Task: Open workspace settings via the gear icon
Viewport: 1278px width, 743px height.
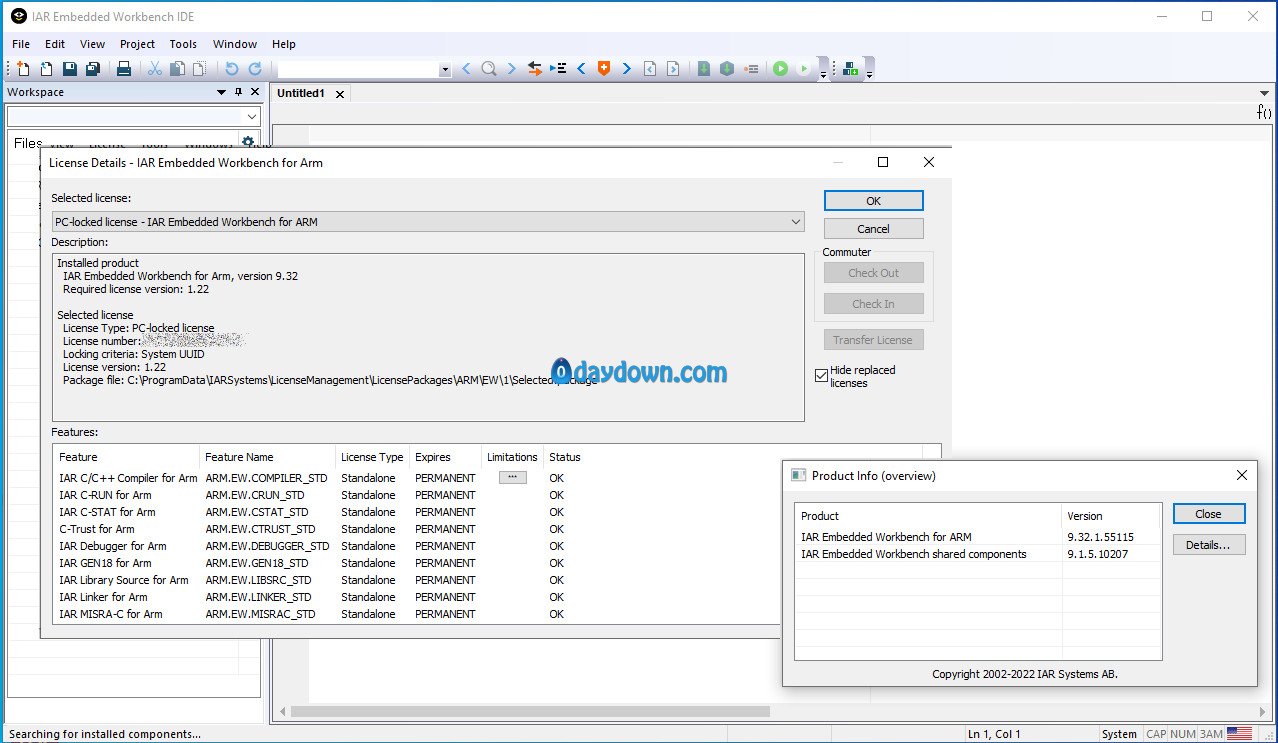Action: [249, 142]
